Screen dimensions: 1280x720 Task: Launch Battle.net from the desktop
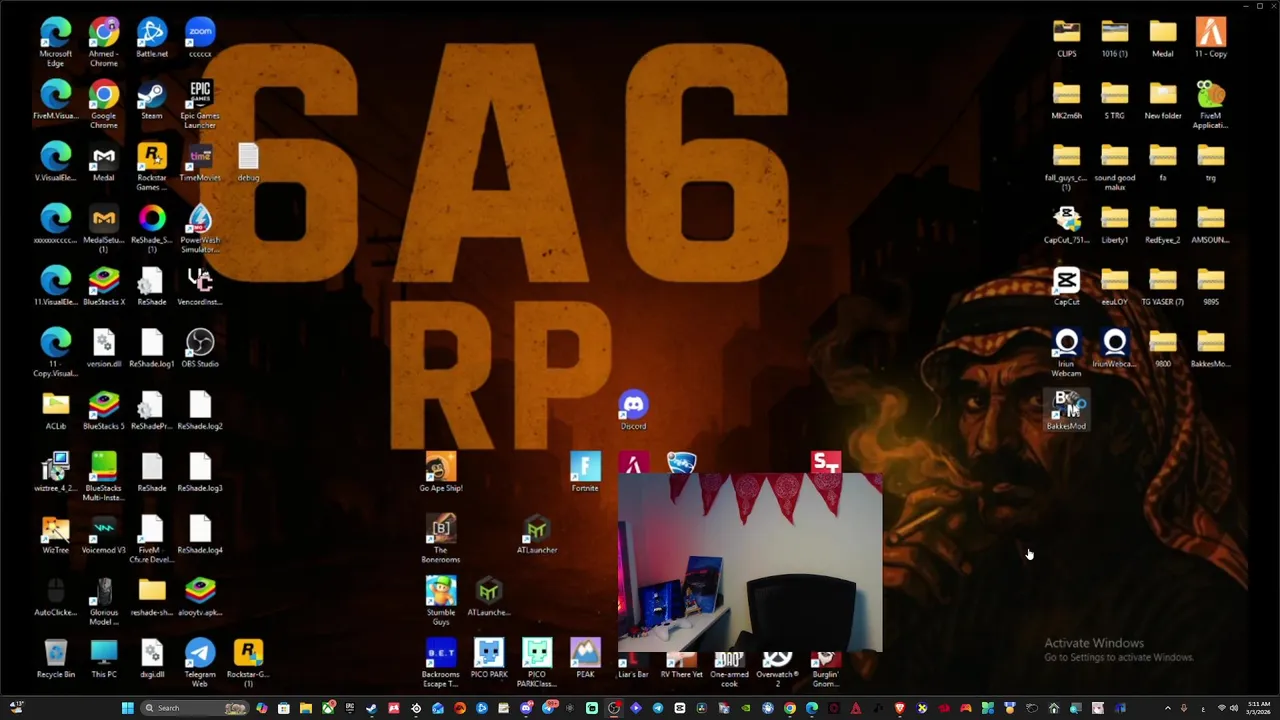click(152, 38)
